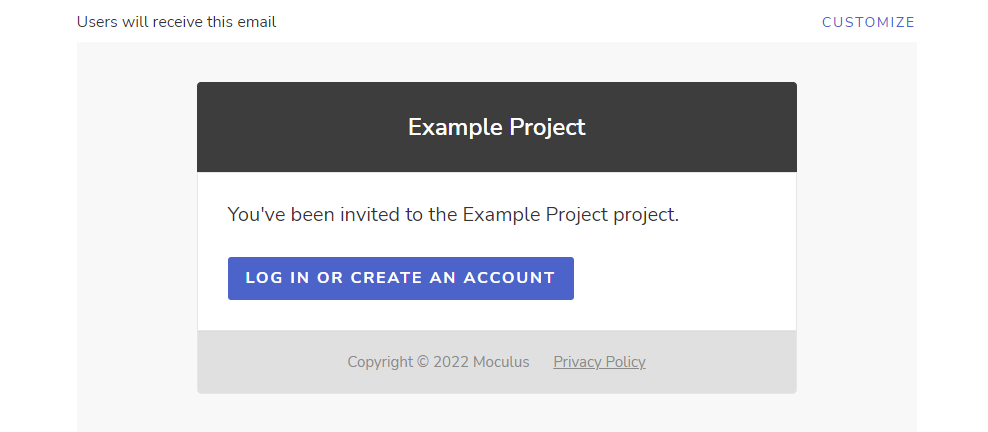
Task: Click the copyright © symbol in footer
Action: (423, 362)
